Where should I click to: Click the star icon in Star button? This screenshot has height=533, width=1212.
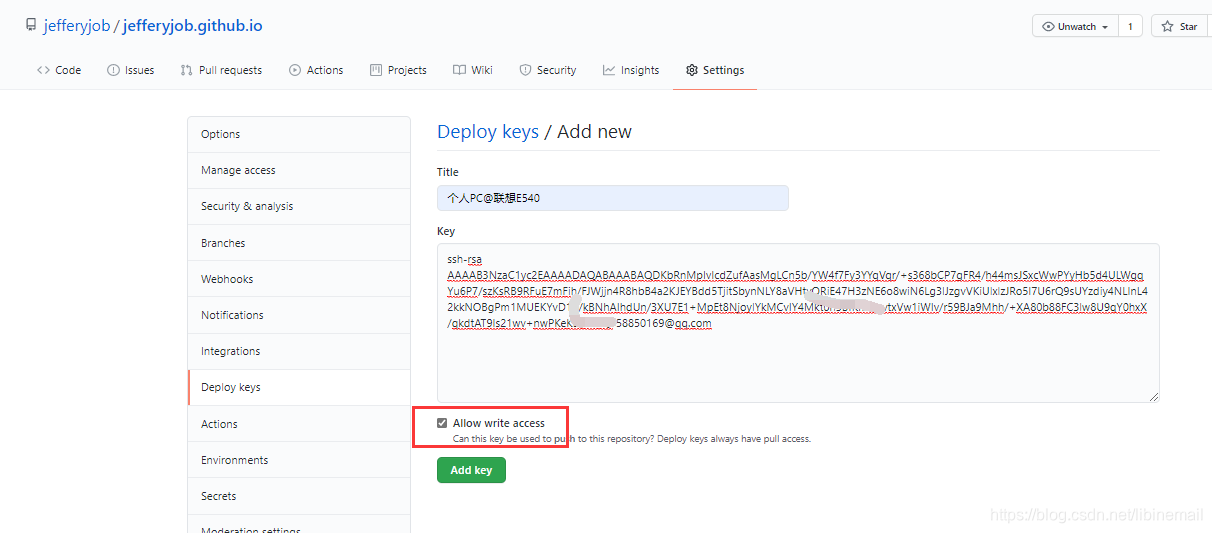(x=1167, y=27)
